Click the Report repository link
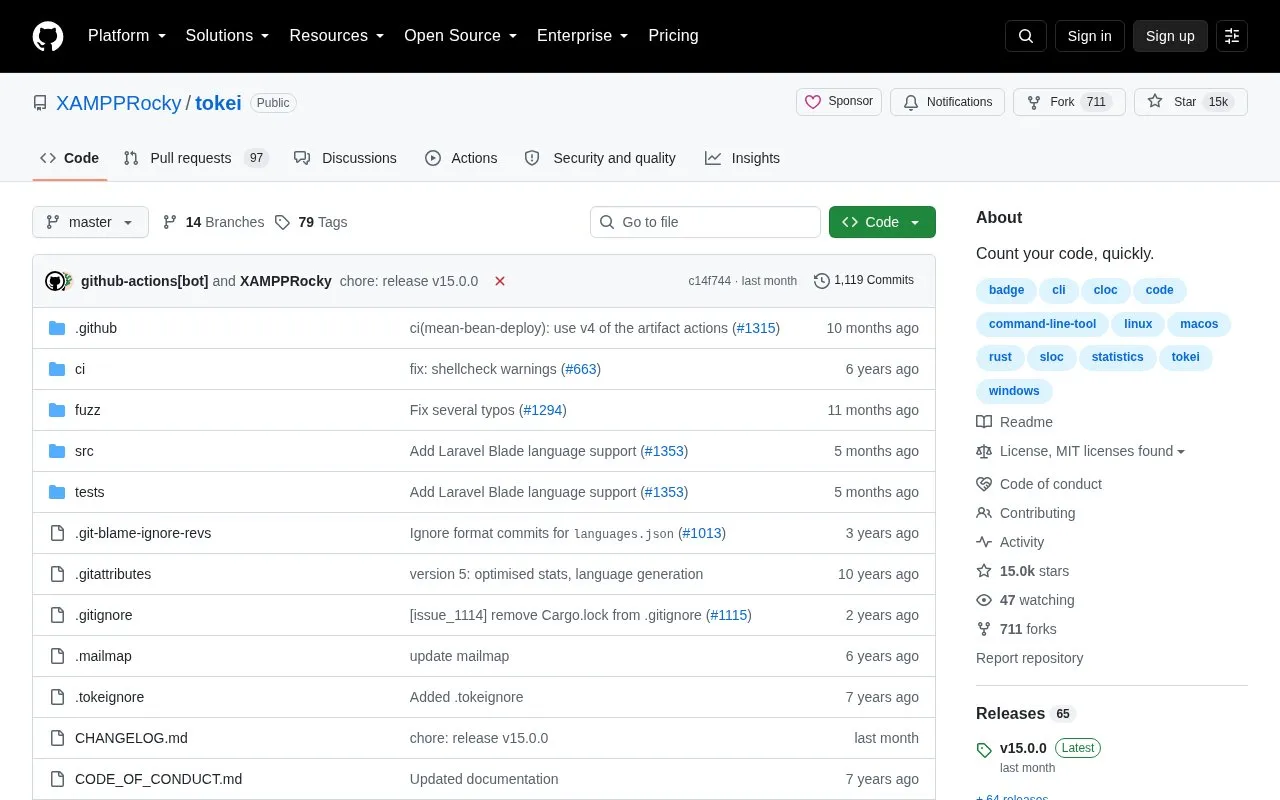This screenshot has height=800, width=1280. 1029,658
